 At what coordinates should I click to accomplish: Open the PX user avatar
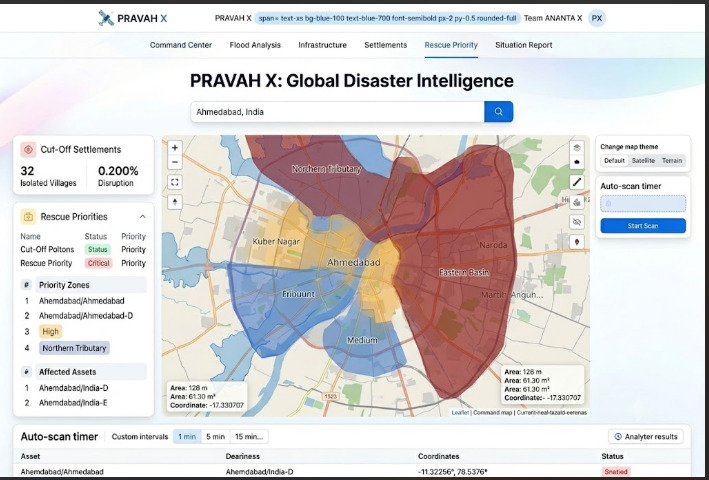click(597, 18)
